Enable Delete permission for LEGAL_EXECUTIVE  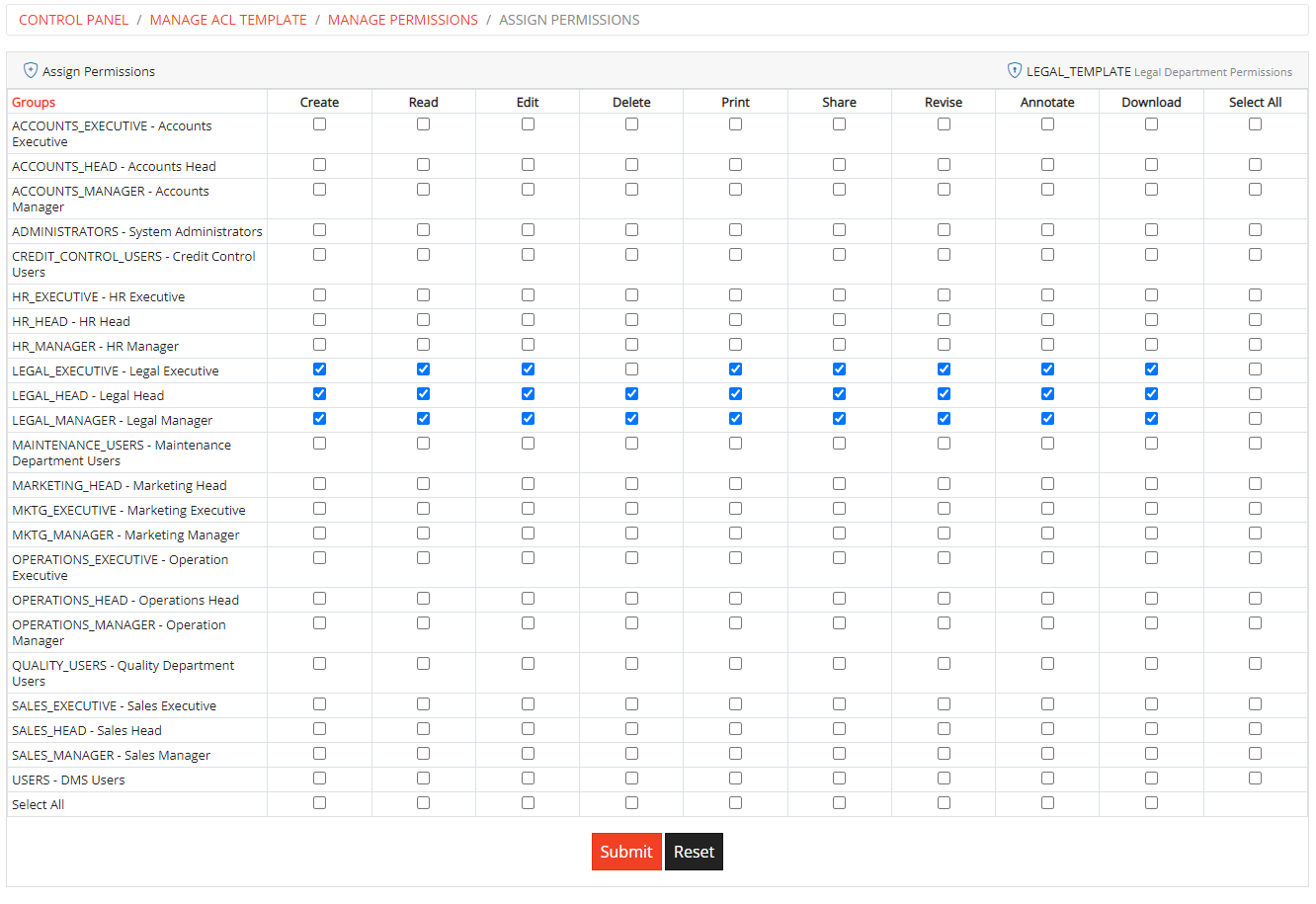click(x=631, y=370)
